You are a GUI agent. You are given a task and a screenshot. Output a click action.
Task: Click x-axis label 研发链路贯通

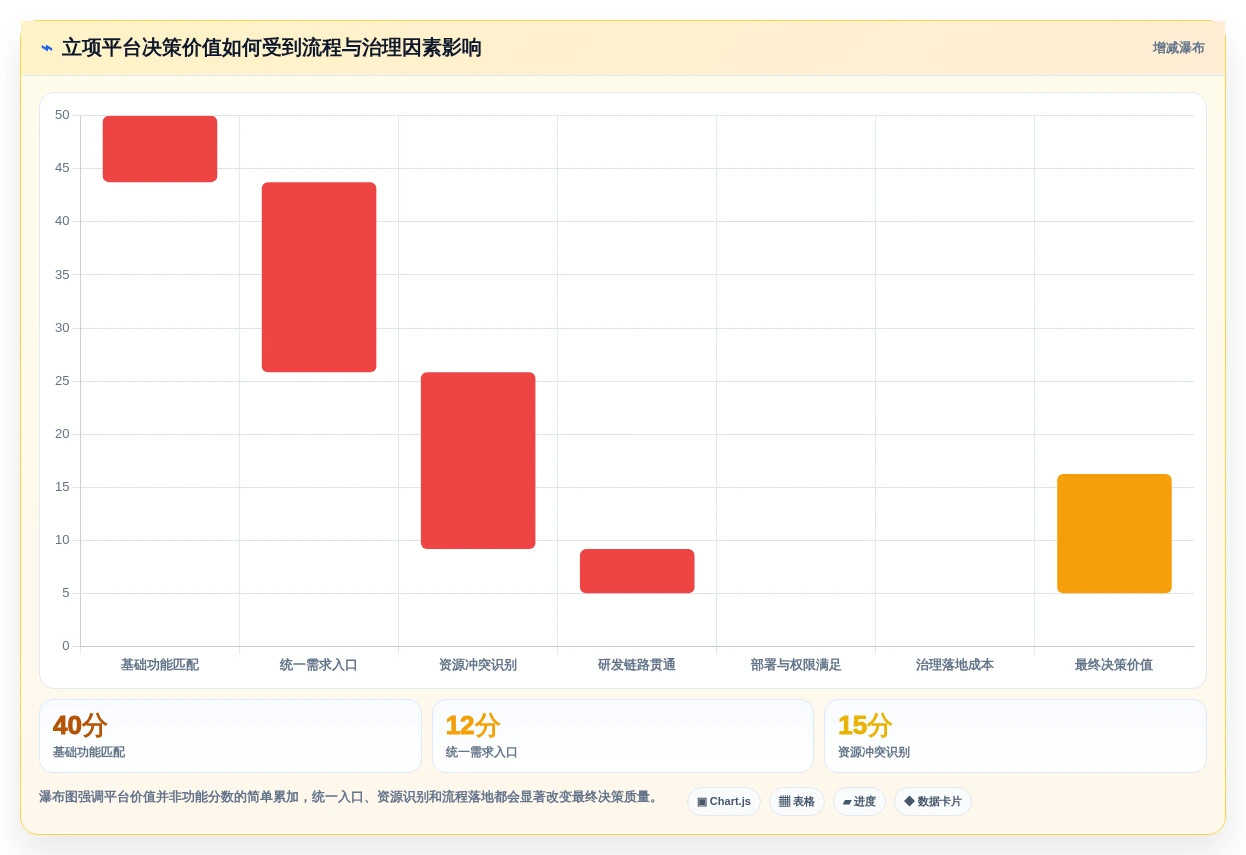637,665
